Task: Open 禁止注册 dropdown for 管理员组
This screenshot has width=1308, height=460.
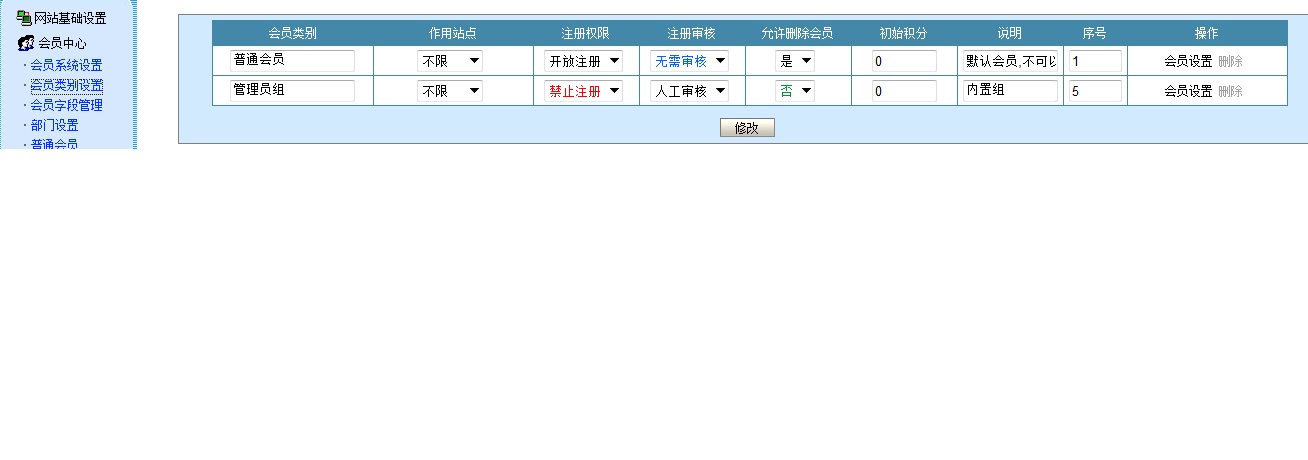Action: (584, 91)
